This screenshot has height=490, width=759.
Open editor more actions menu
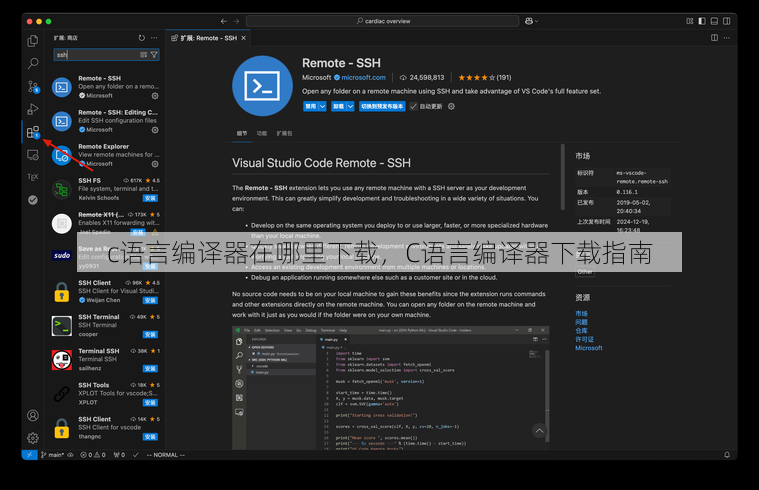pyautogui.click(x=727, y=38)
